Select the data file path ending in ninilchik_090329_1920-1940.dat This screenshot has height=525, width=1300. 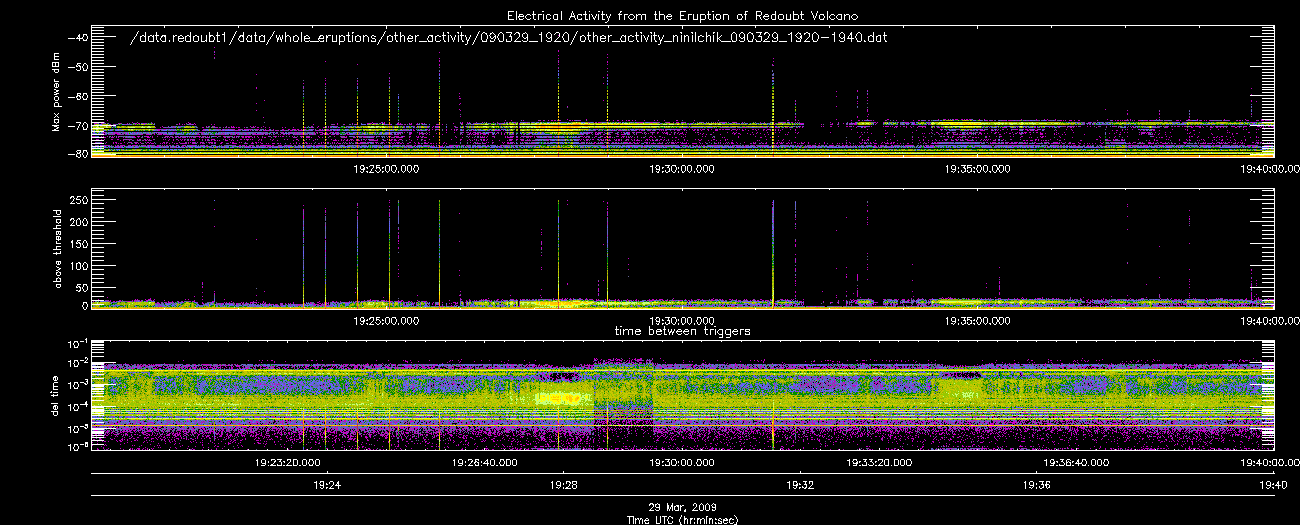(x=510, y=37)
